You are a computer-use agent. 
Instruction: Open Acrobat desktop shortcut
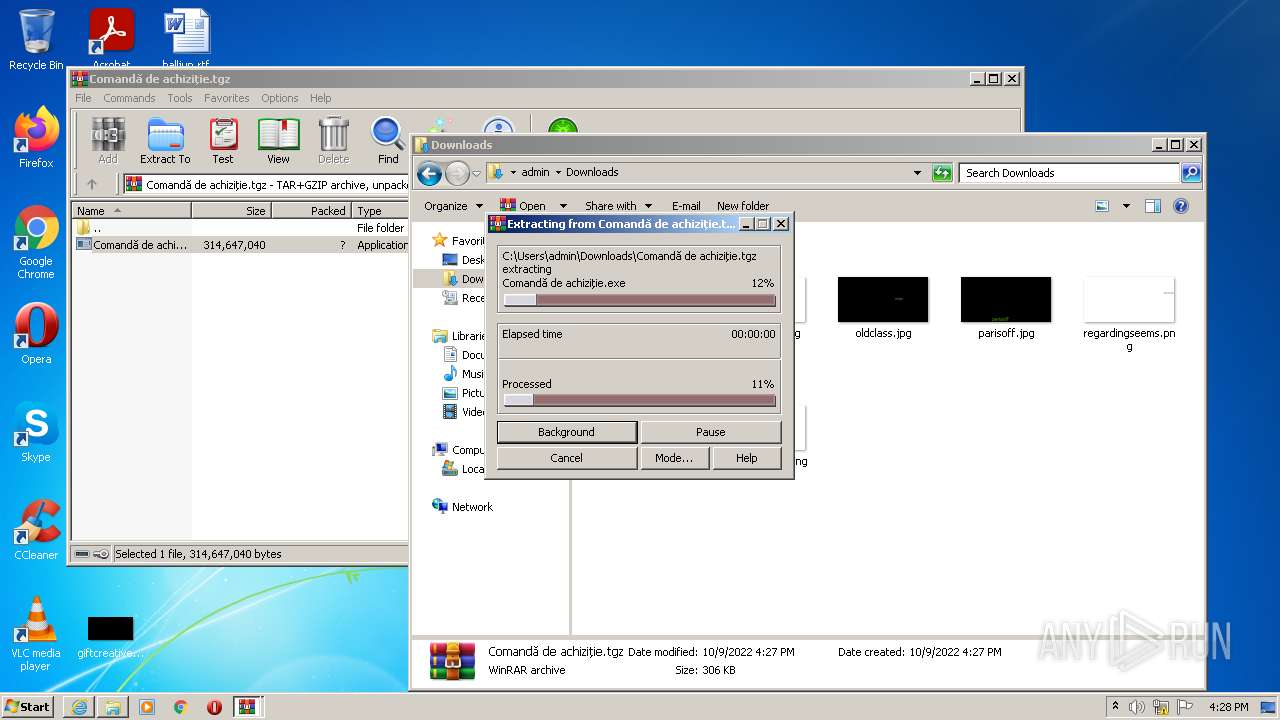coord(111,38)
